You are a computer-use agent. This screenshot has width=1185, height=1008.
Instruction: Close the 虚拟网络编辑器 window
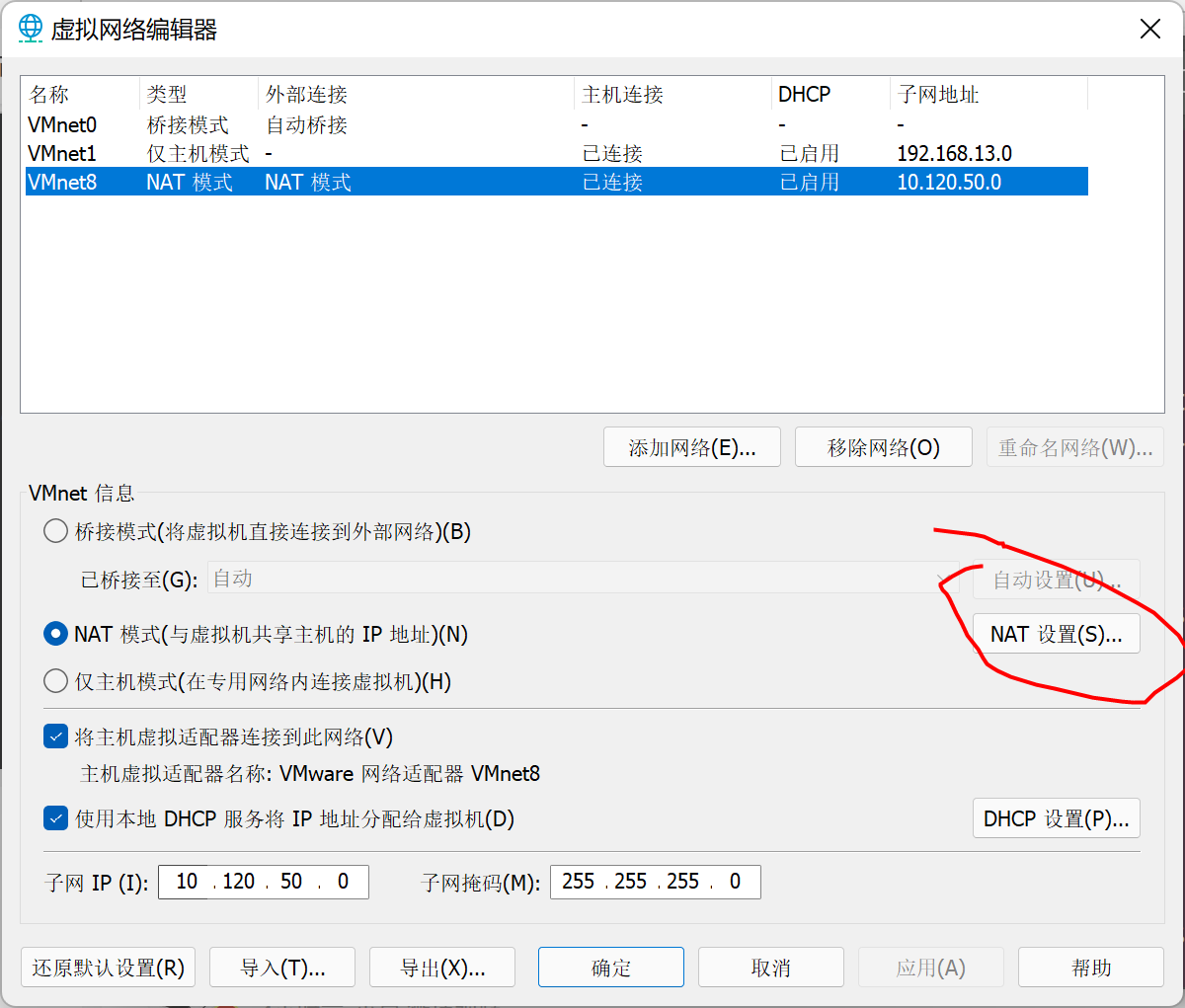(1150, 29)
